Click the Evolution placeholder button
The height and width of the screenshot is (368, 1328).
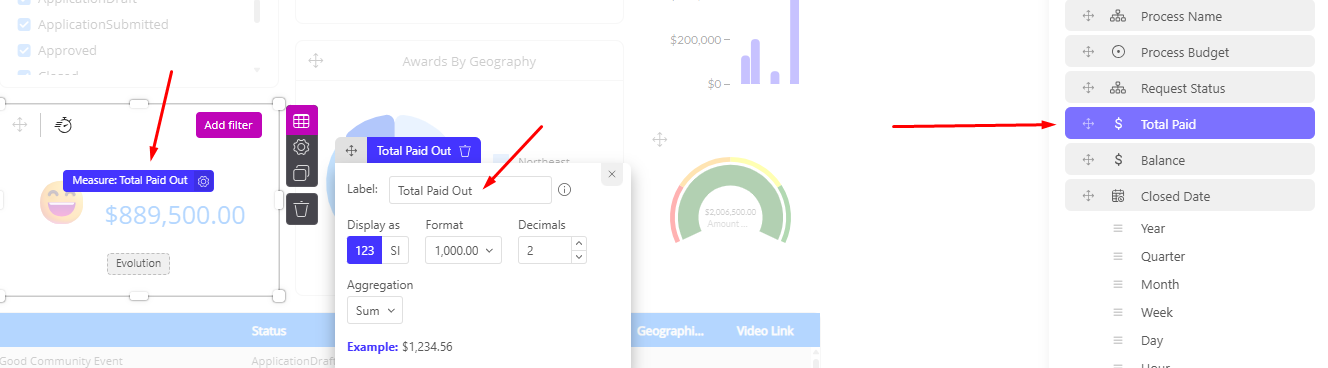(x=138, y=263)
